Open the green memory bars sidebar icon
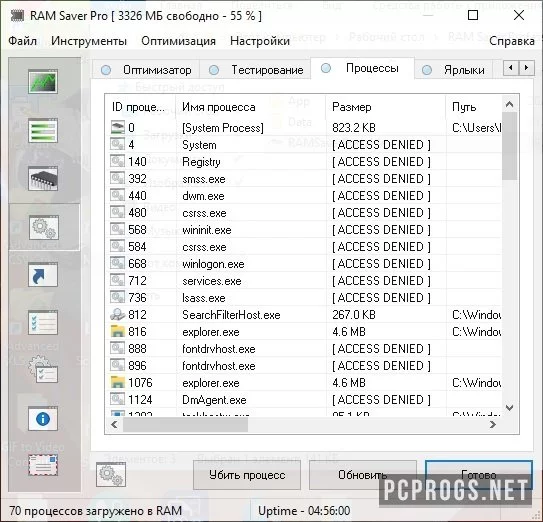The image size is (543, 522). [x=43, y=130]
